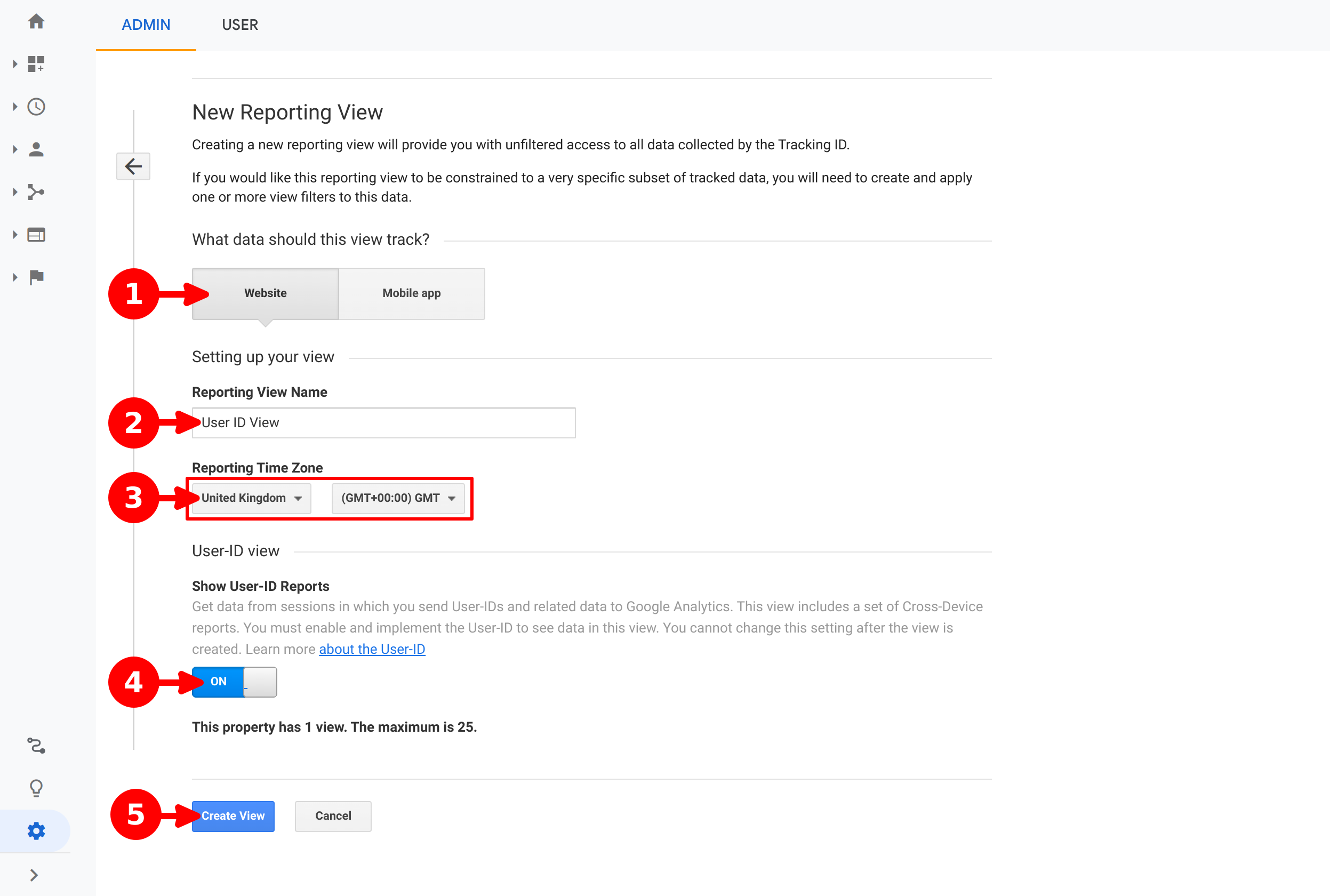The width and height of the screenshot is (1330, 896).
Task: Switch to the ADMIN tab
Action: click(146, 25)
